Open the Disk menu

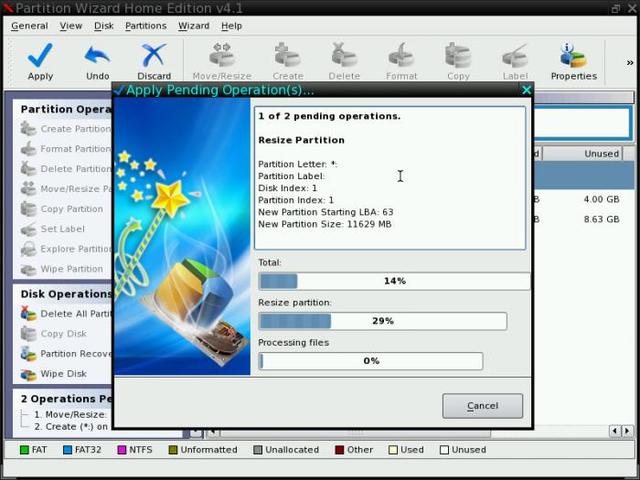[104, 26]
